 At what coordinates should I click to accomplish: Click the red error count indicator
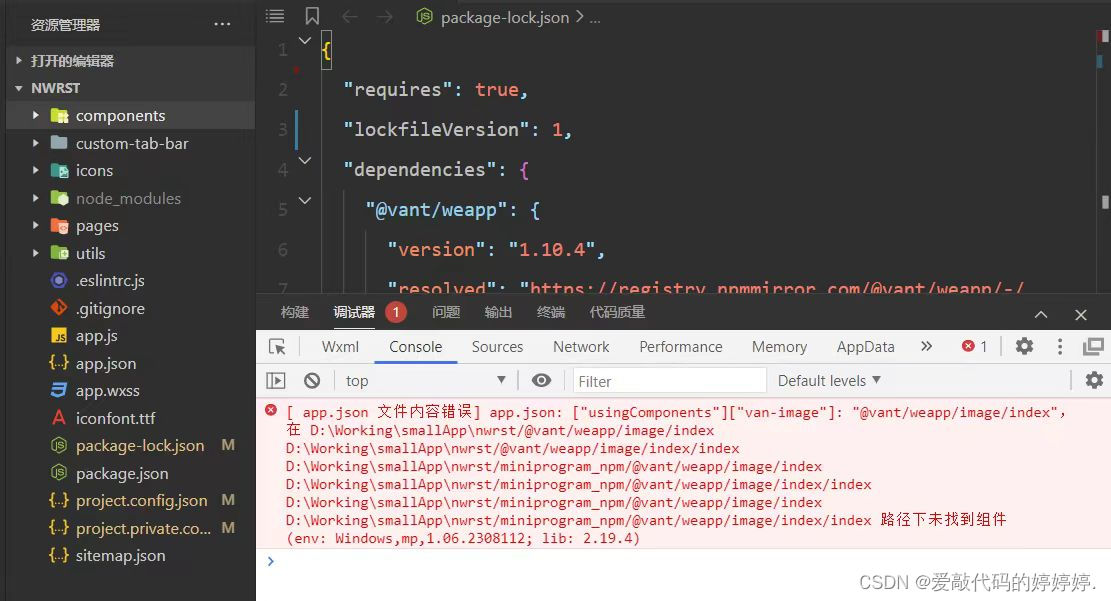pos(975,346)
